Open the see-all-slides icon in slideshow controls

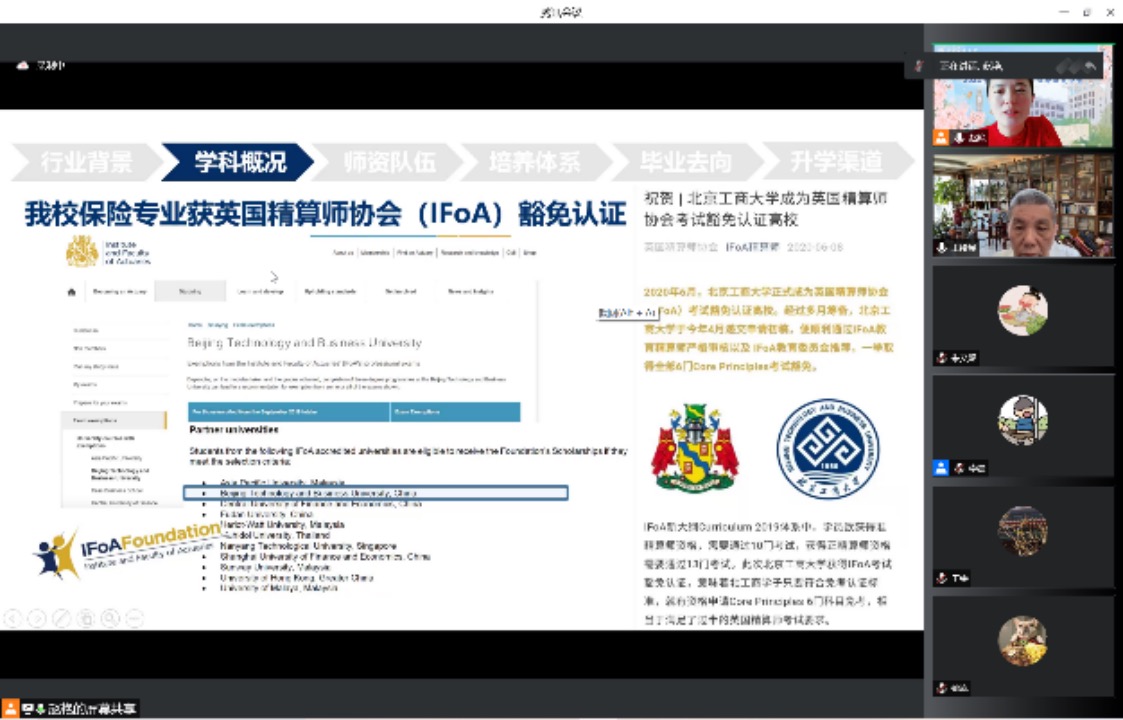pyautogui.click(x=86, y=618)
